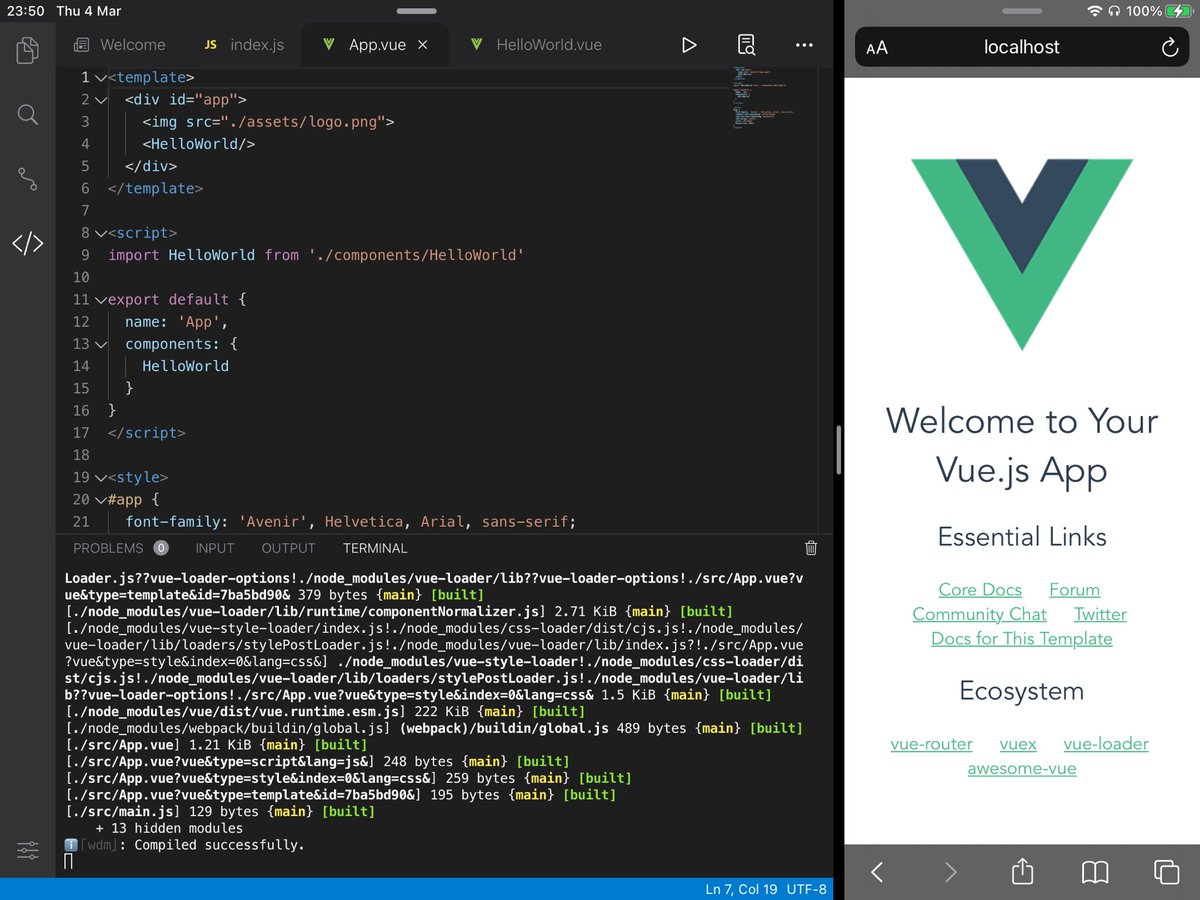1200x900 pixels.
Task: Click the img src line 3 code
Action: tap(269, 122)
